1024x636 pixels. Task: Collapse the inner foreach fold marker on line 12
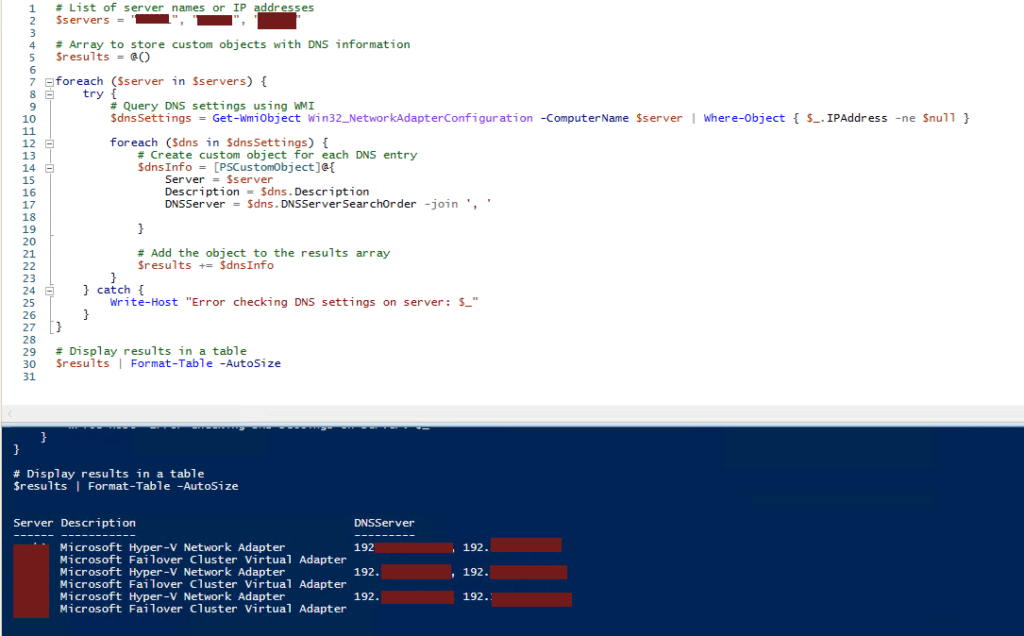(x=49, y=142)
